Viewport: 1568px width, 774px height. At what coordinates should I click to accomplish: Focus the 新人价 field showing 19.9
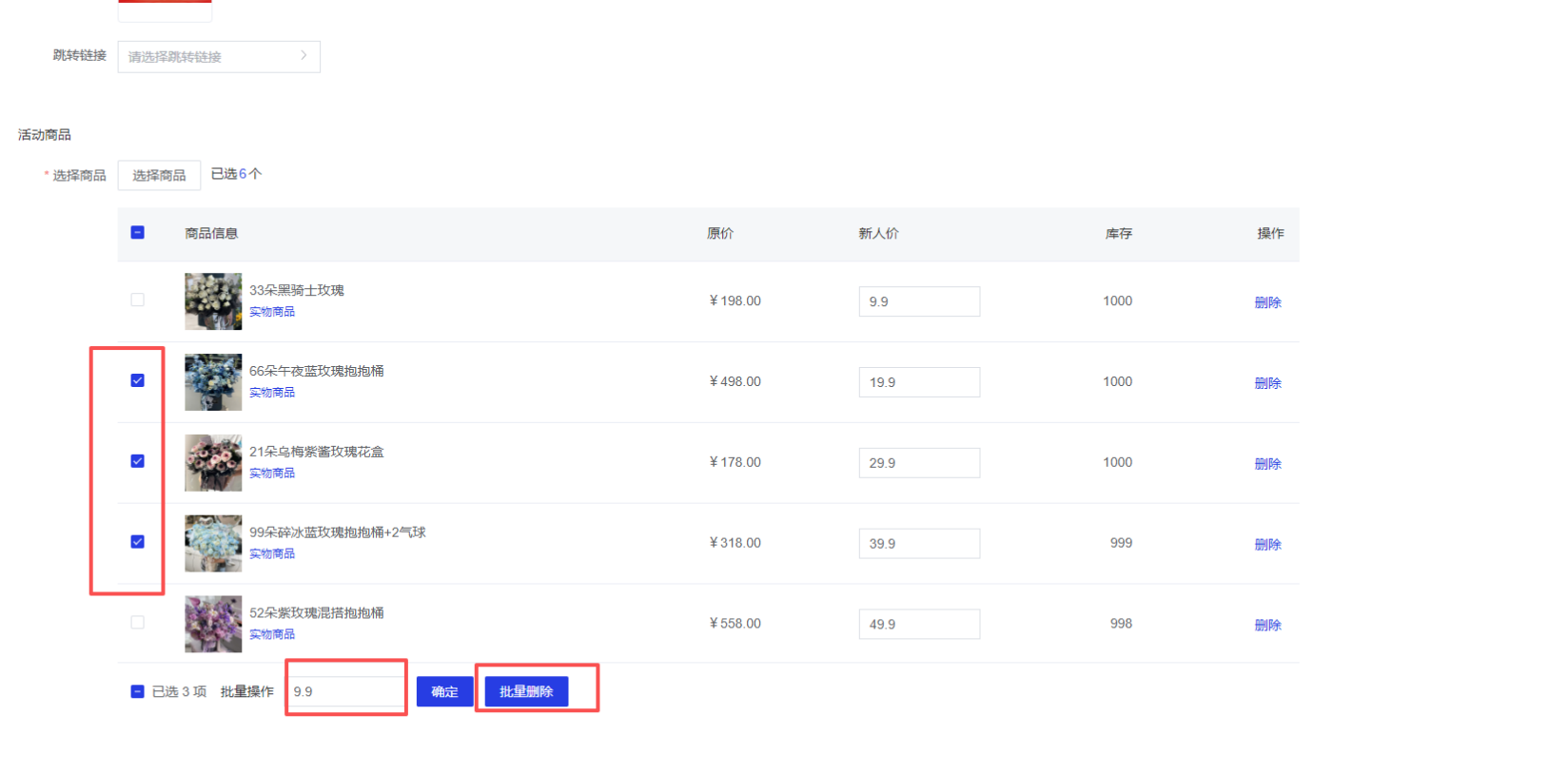click(918, 382)
